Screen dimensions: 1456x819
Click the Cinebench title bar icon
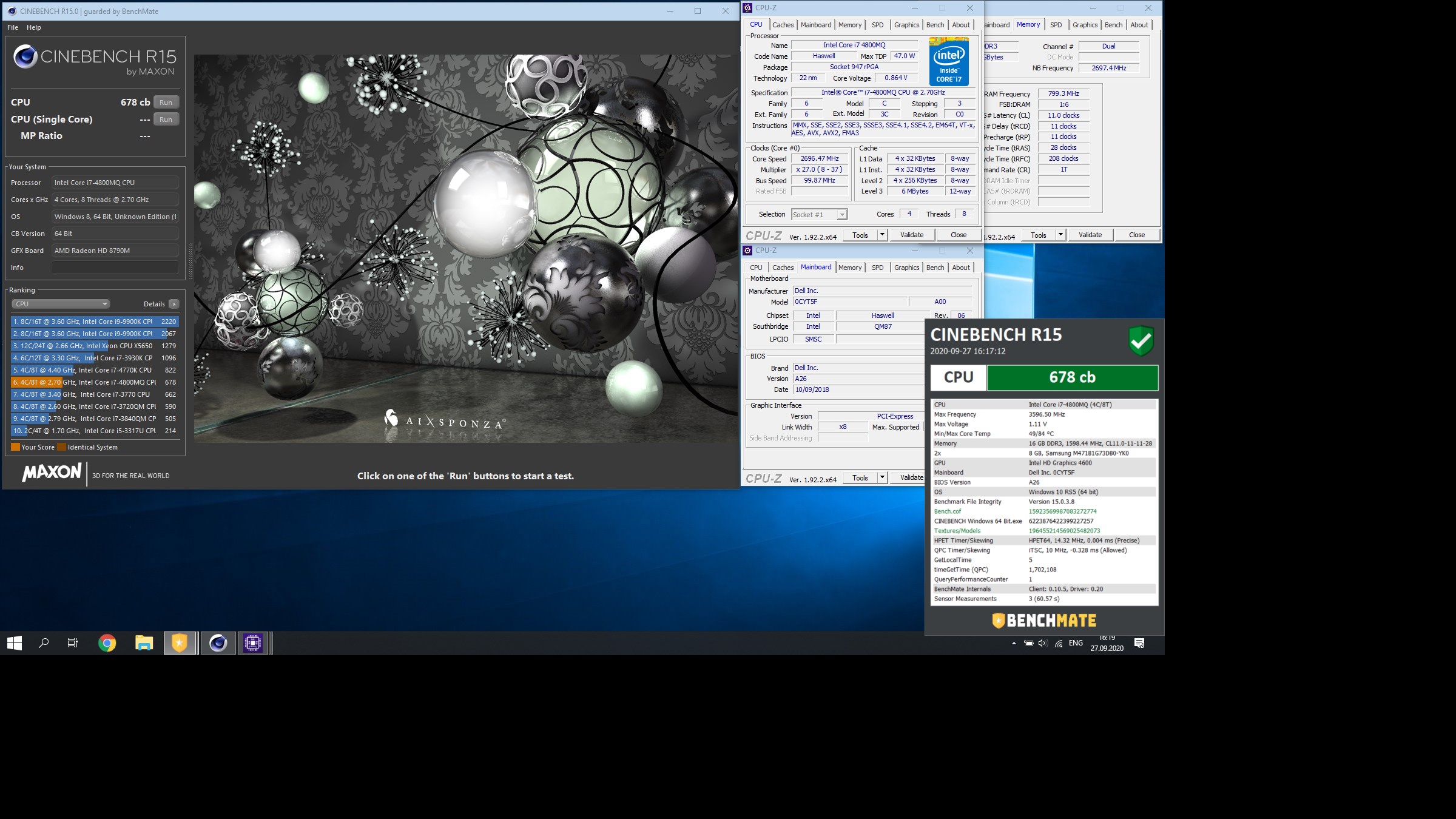coord(12,11)
